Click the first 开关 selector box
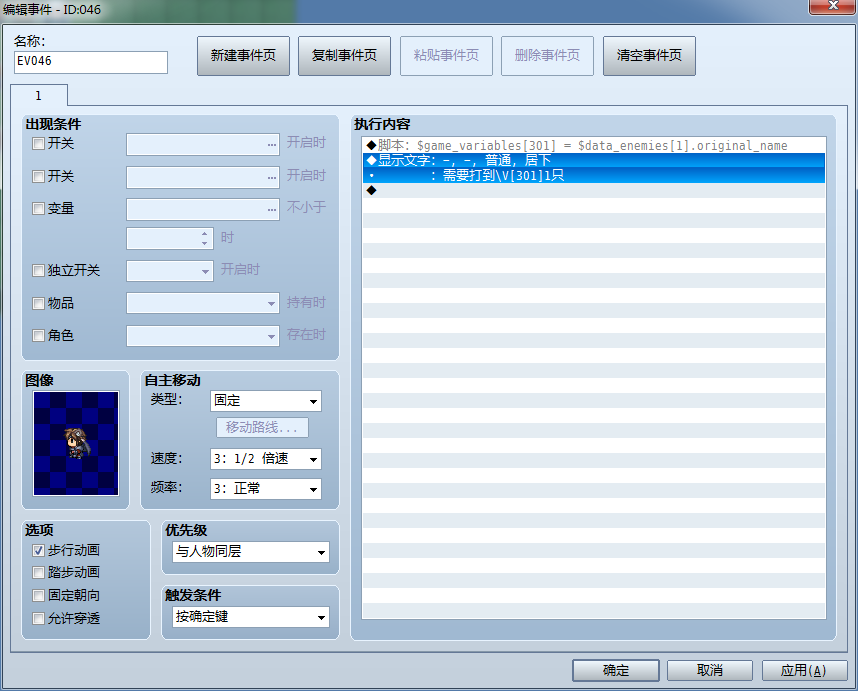 click(203, 144)
